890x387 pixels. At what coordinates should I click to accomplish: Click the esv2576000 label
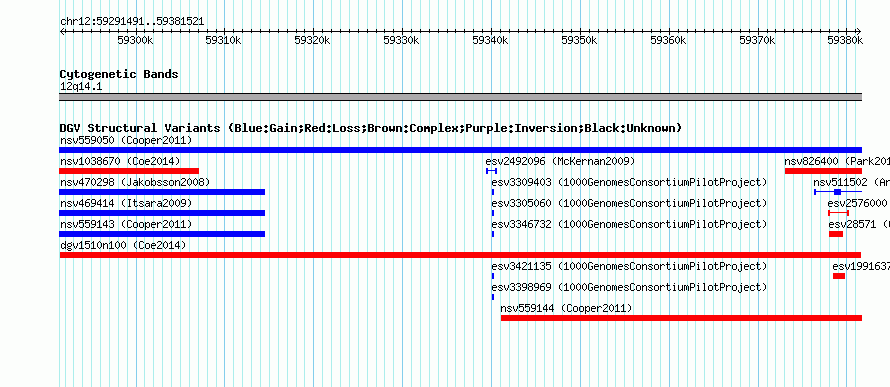pos(858,203)
